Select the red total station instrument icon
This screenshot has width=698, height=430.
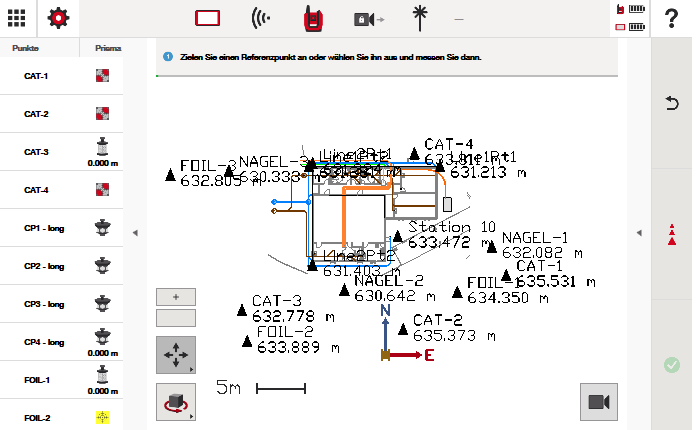pyautogui.click(x=311, y=18)
